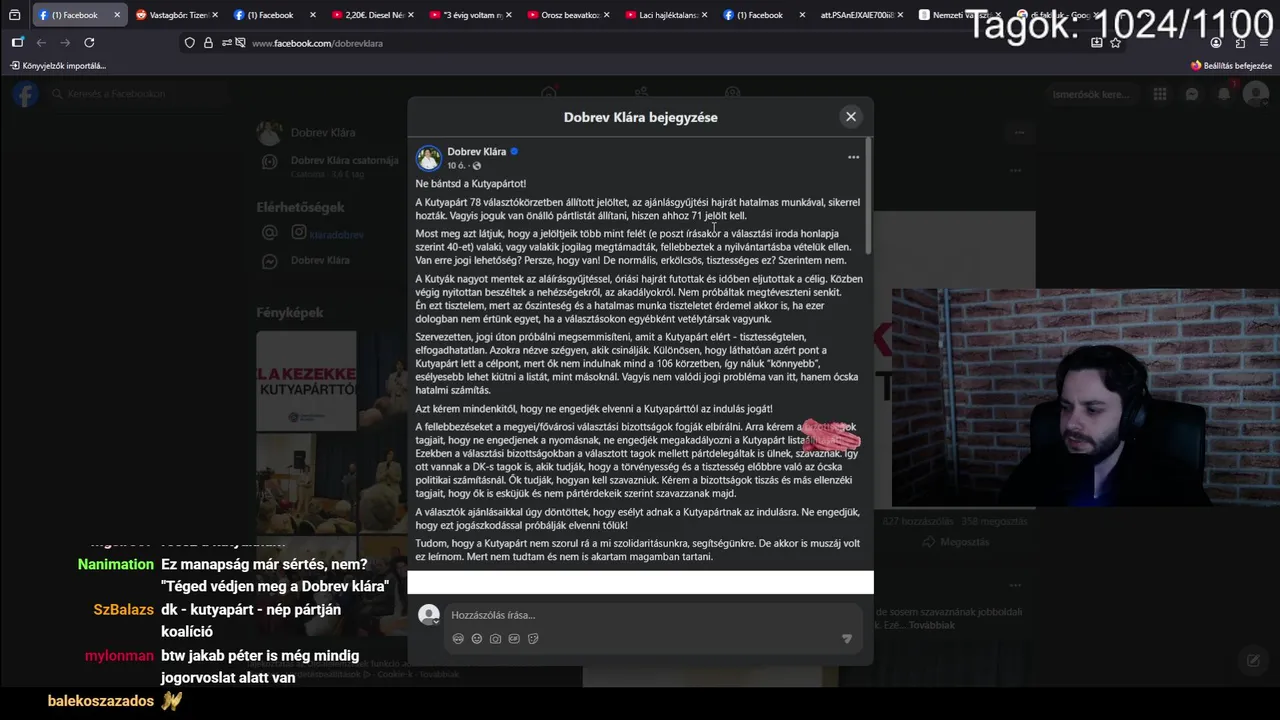Open Facebook notifications bell

point(1224,94)
